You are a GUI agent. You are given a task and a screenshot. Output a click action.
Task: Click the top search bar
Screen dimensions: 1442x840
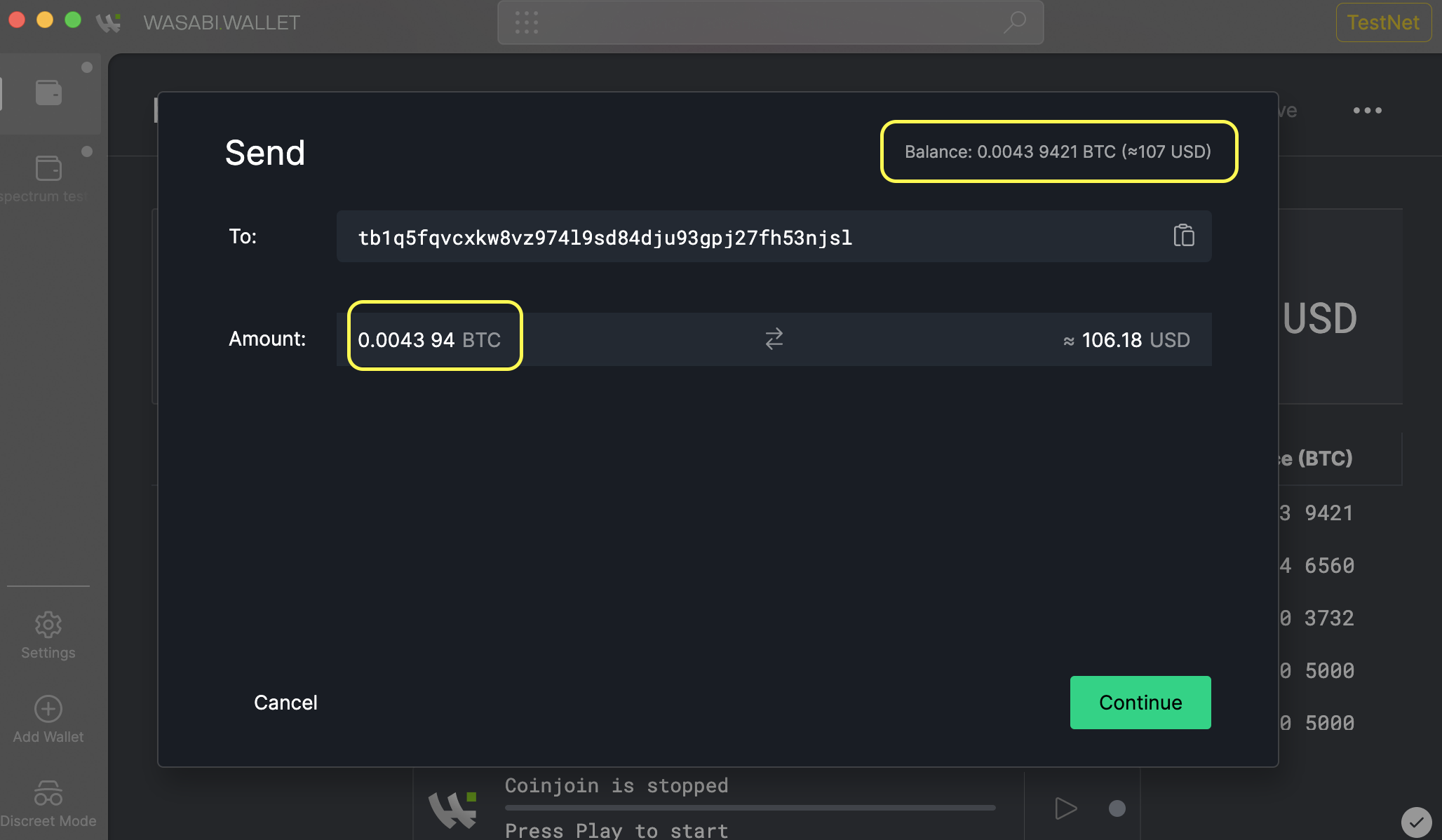pyautogui.click(x=770, y=22)
